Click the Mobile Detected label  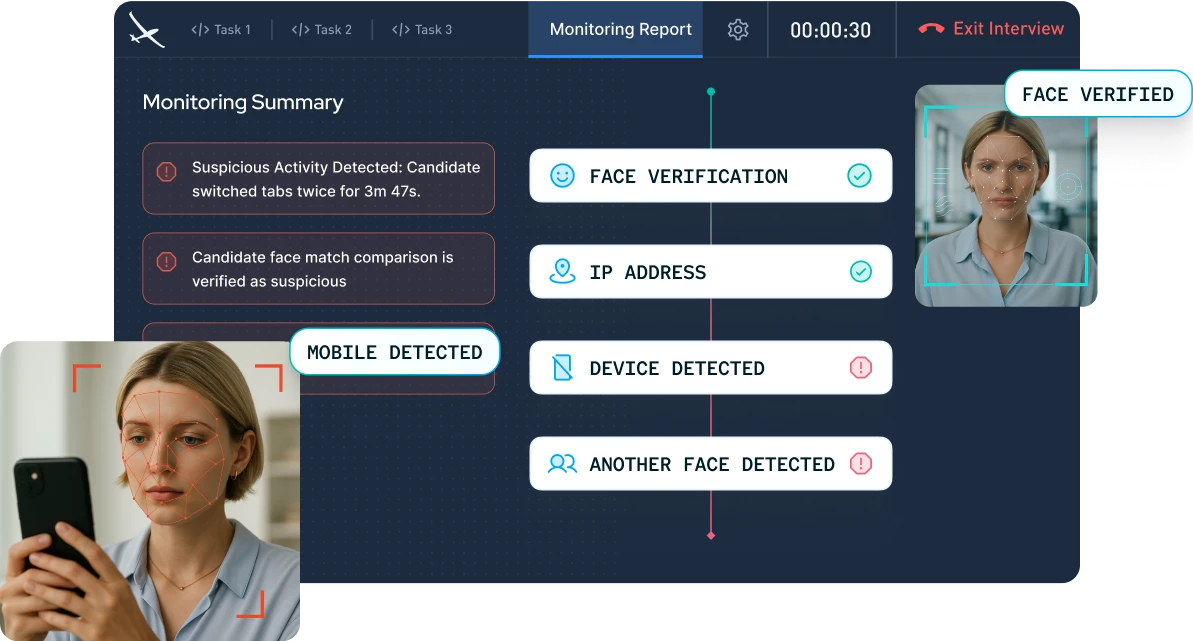pyautogui.click(x=394, y=353)
